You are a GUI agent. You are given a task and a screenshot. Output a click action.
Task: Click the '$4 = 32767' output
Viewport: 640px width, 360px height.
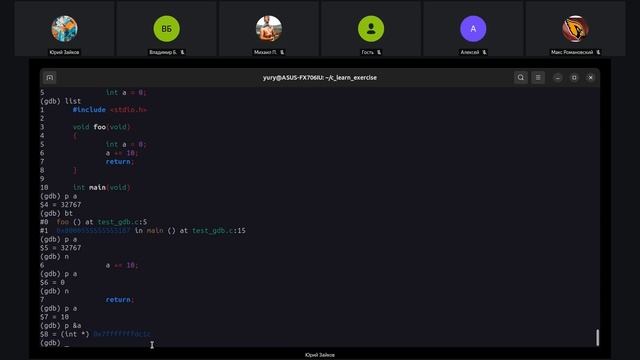(61, 204)
